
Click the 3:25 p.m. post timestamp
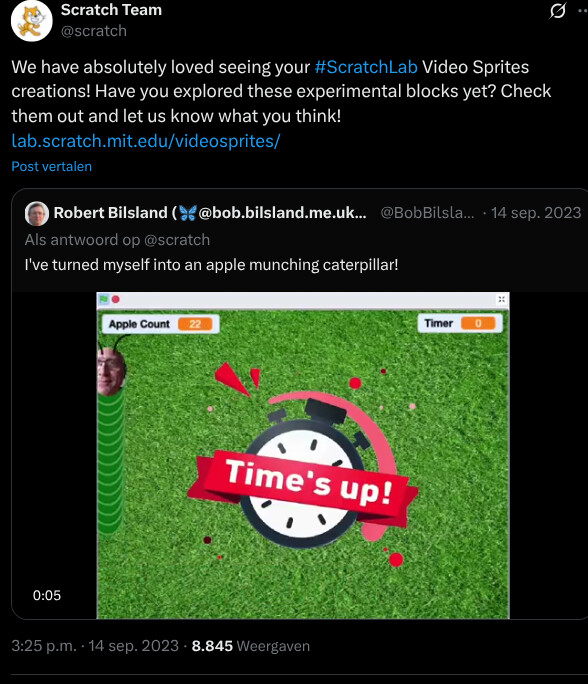pos(44,646)
